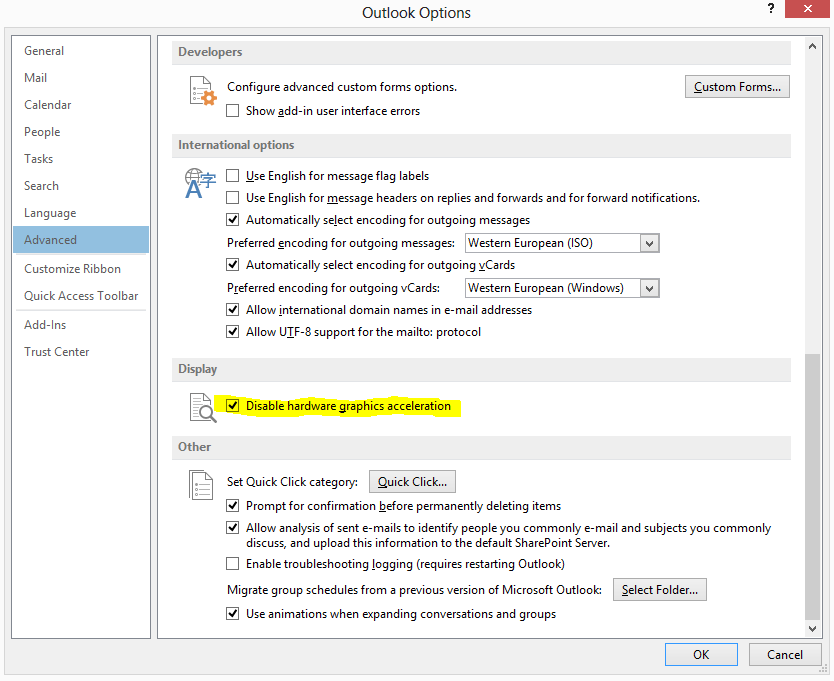834x681 pixels.
Task: Confirm with the OK button
Action: pyautogui.click(x=701, y=654)
